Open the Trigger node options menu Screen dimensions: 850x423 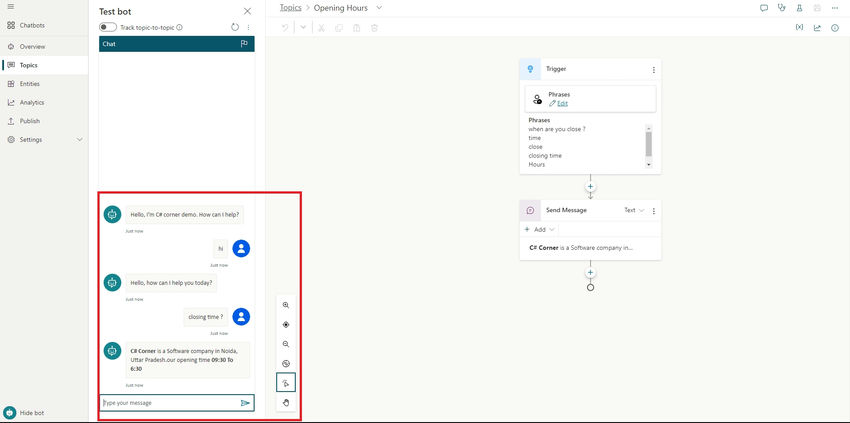point(654,70)
